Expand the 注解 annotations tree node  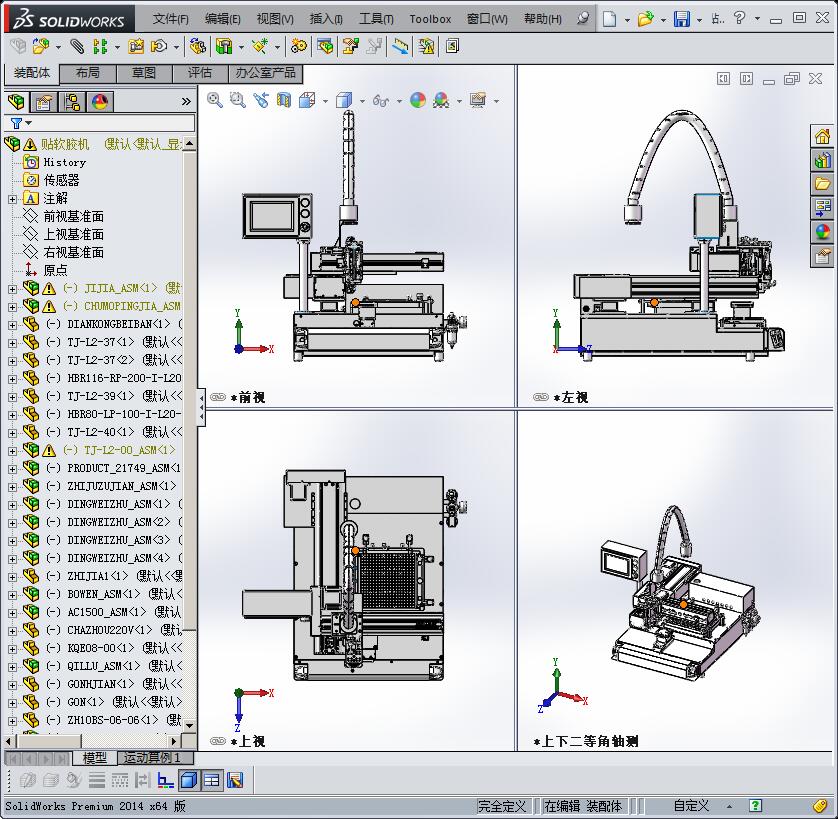12,198
